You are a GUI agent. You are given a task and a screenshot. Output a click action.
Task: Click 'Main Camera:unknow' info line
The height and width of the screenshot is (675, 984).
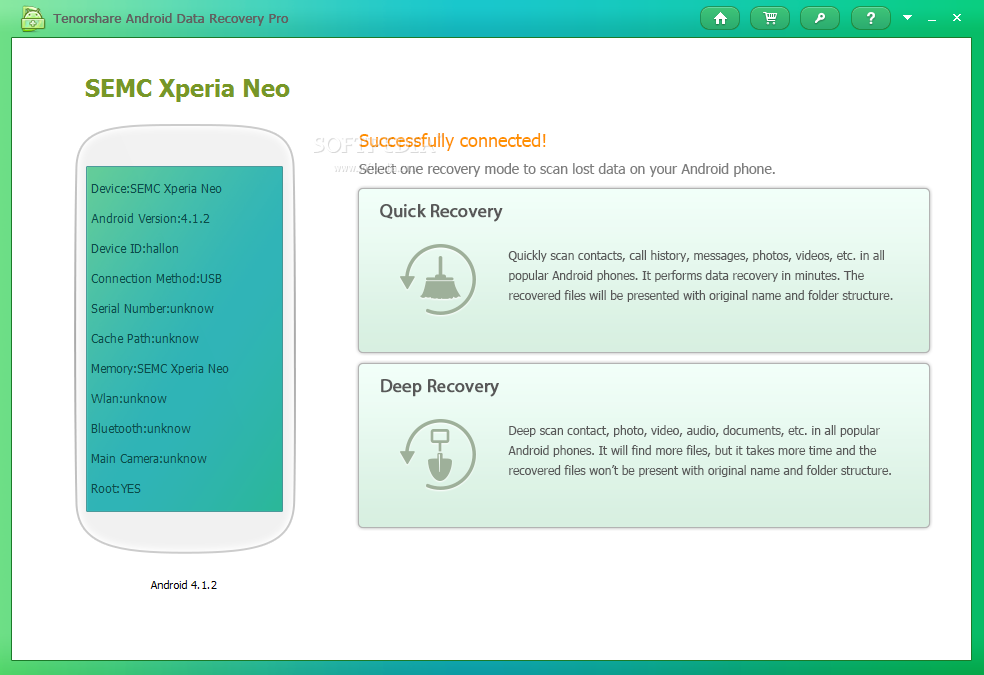[148, 459]
